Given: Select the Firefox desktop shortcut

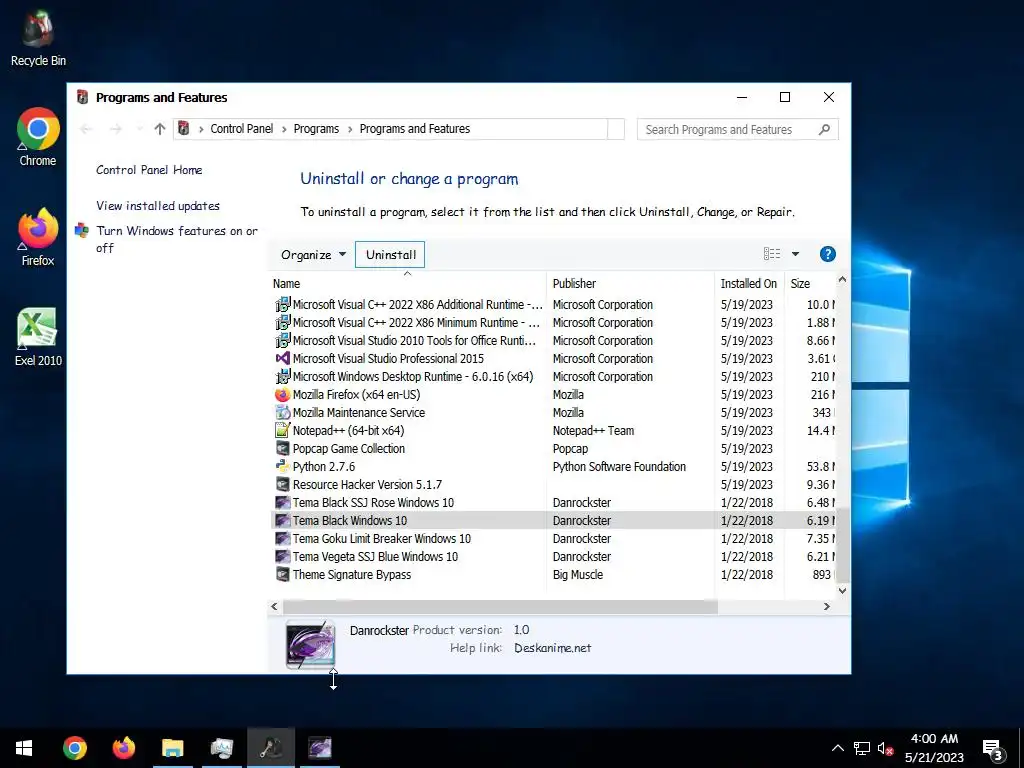Looking at the screenshot, I should (x=38, y=237).
